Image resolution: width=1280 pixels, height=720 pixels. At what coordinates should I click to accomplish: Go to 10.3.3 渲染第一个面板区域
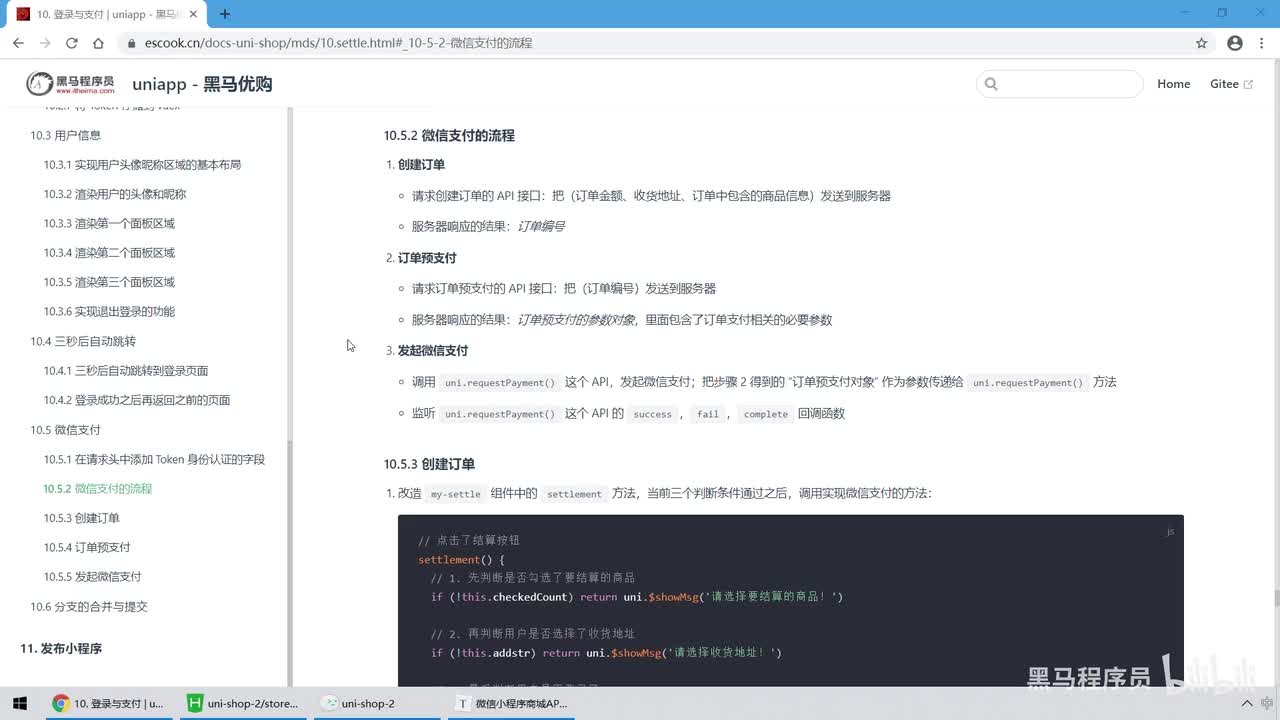point(109,223)
